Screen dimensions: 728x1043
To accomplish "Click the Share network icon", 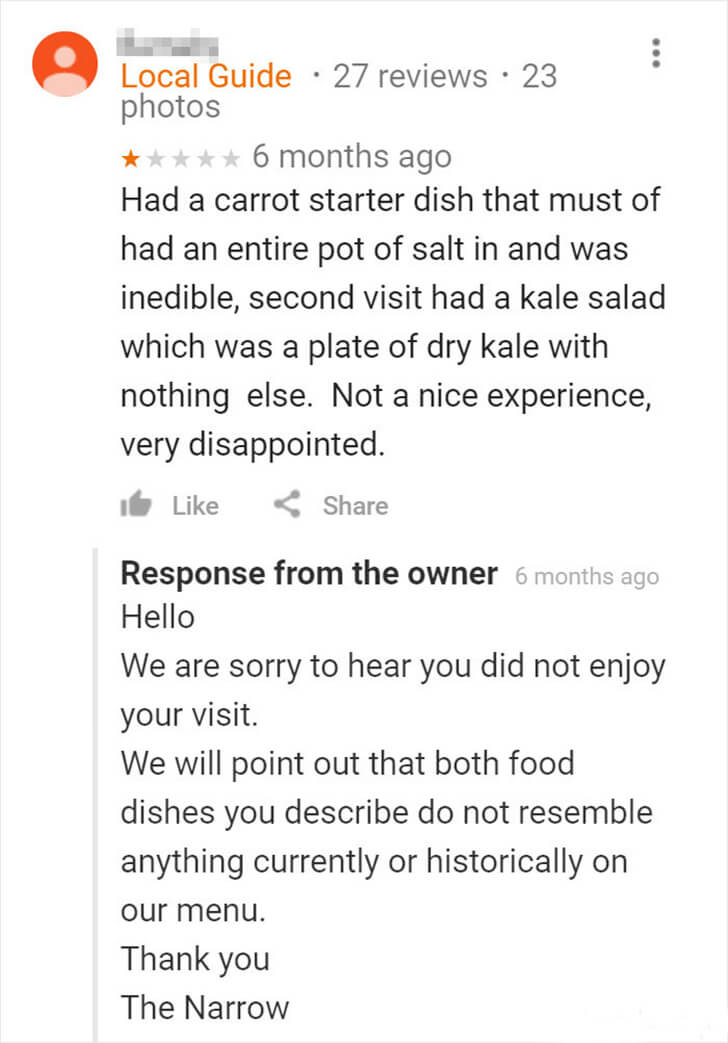I will pos(287,504).
